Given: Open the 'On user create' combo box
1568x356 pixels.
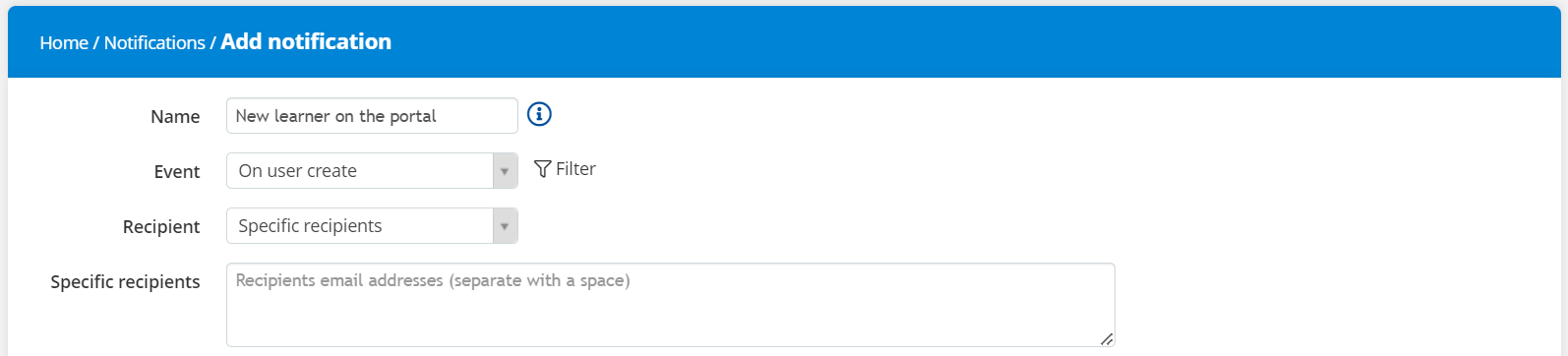Looking at the screenshot, I should click(x=372, y=171).
